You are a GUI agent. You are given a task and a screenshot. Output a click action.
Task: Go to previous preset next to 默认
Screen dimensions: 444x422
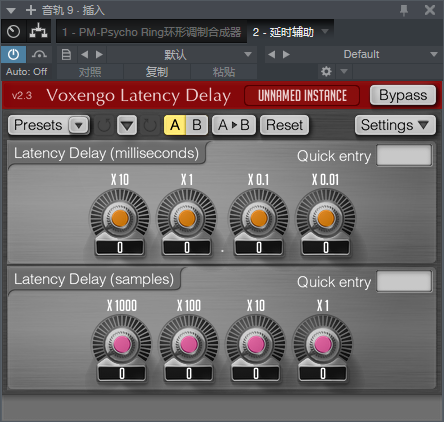click(85, 54)
